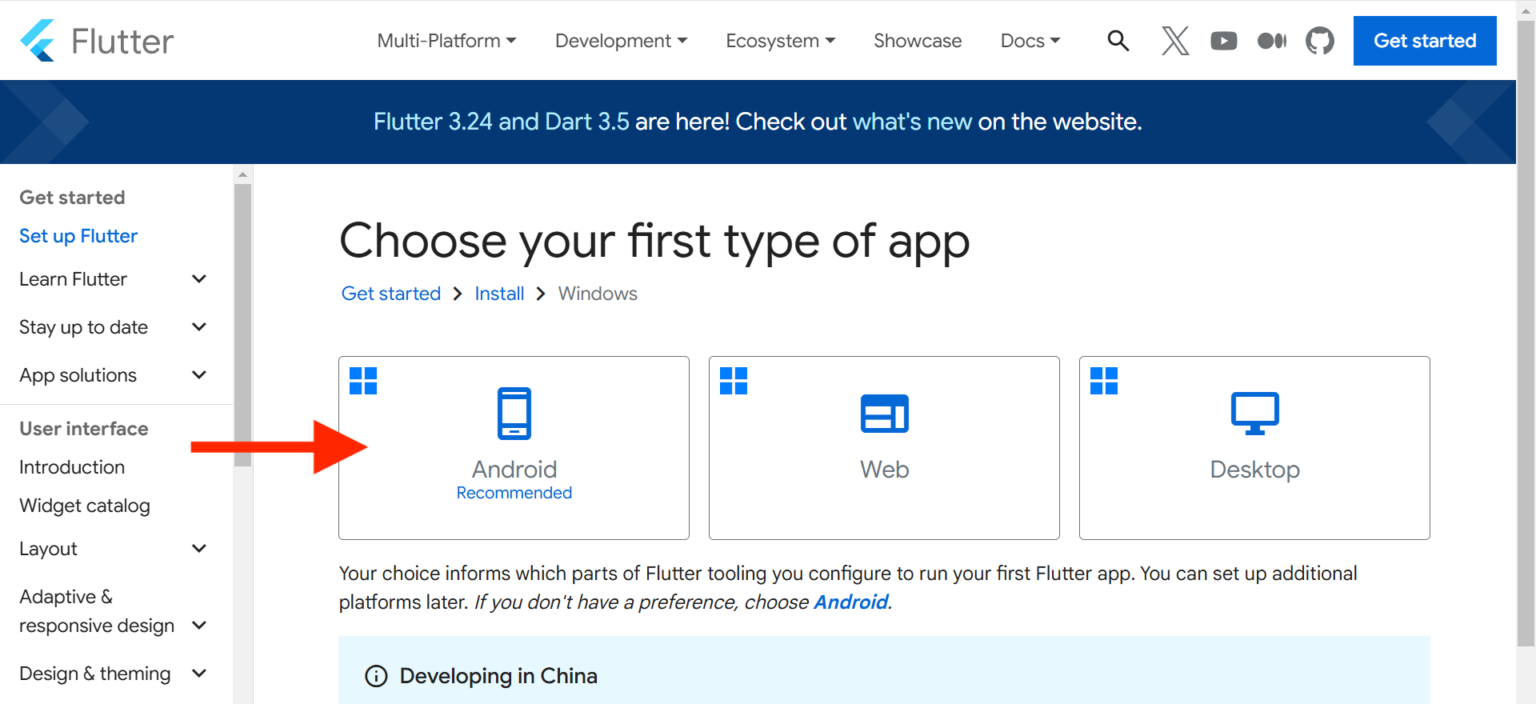This screenshot has height=704, width=1536.
Task: Click the Medium blog icon
Action: coord(1271,40)
